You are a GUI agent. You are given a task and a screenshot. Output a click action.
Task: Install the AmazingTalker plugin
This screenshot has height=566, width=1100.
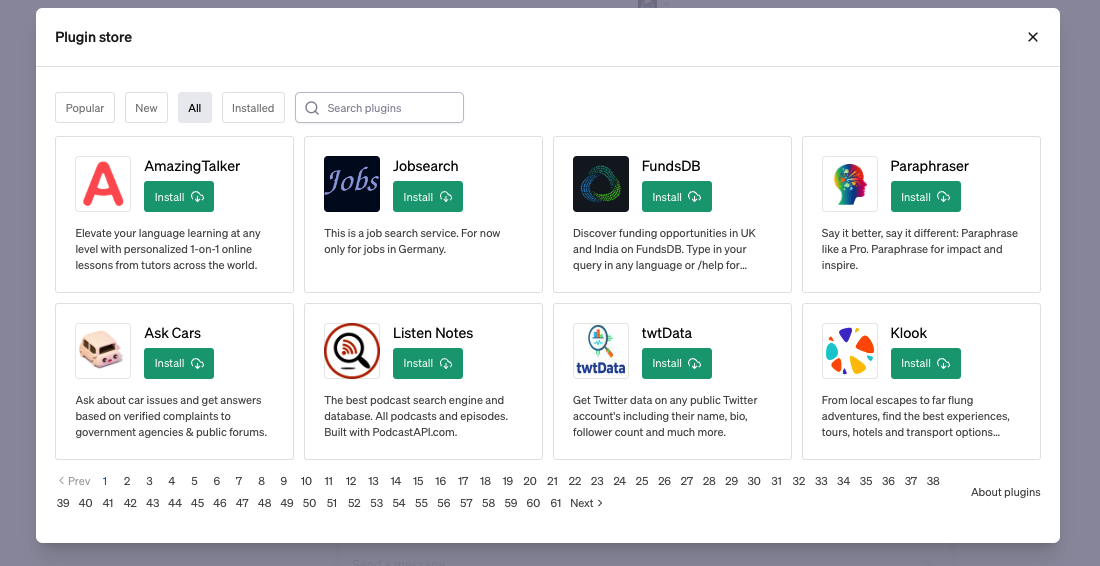click(x=179, y=197)
